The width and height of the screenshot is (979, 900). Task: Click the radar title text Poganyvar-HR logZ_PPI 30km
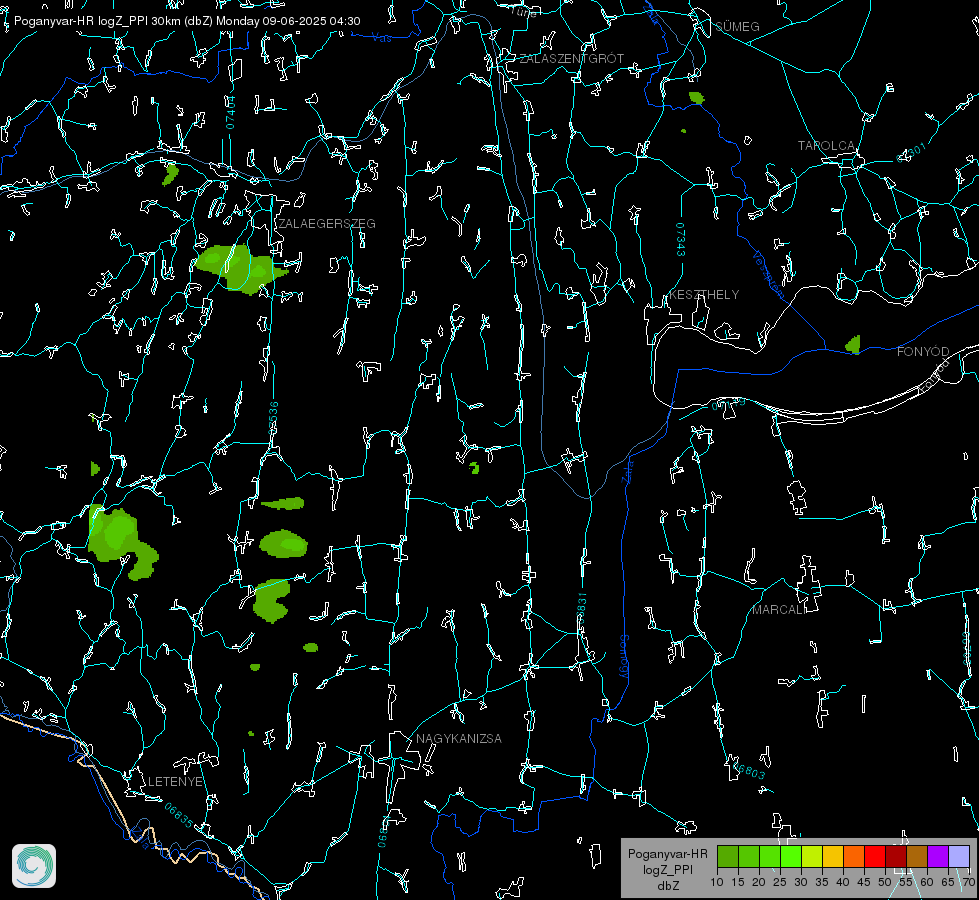99,21
